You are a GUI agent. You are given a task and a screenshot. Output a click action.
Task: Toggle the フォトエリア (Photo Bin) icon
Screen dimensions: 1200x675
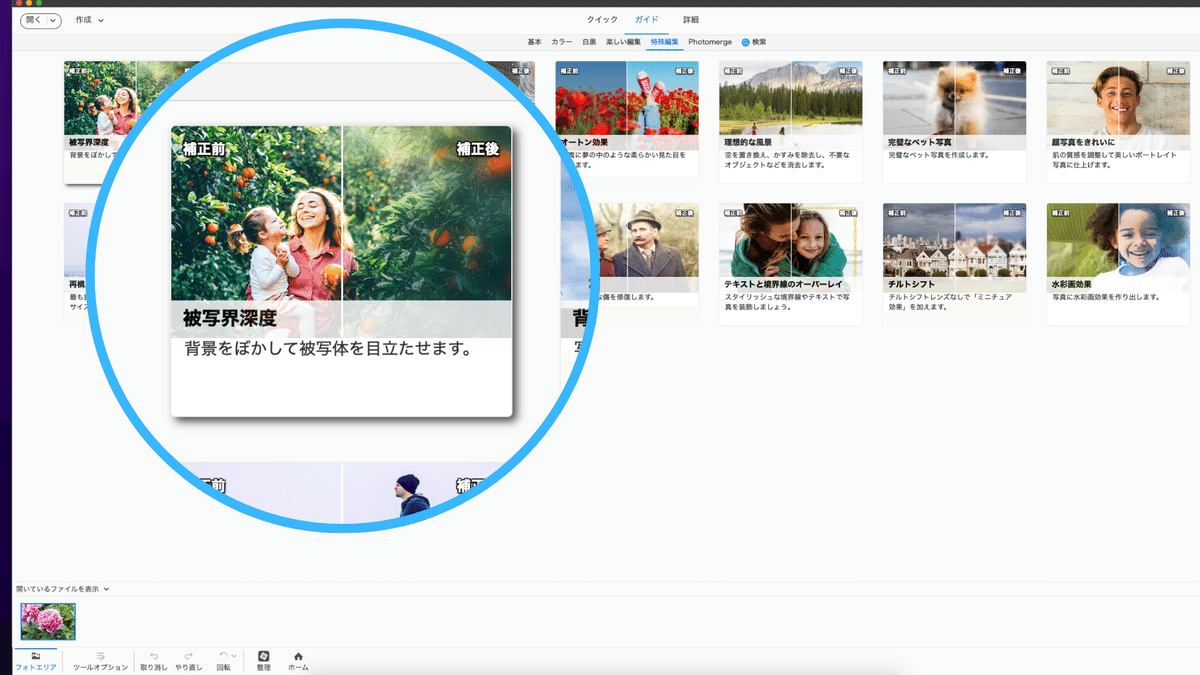coord(36,661)
